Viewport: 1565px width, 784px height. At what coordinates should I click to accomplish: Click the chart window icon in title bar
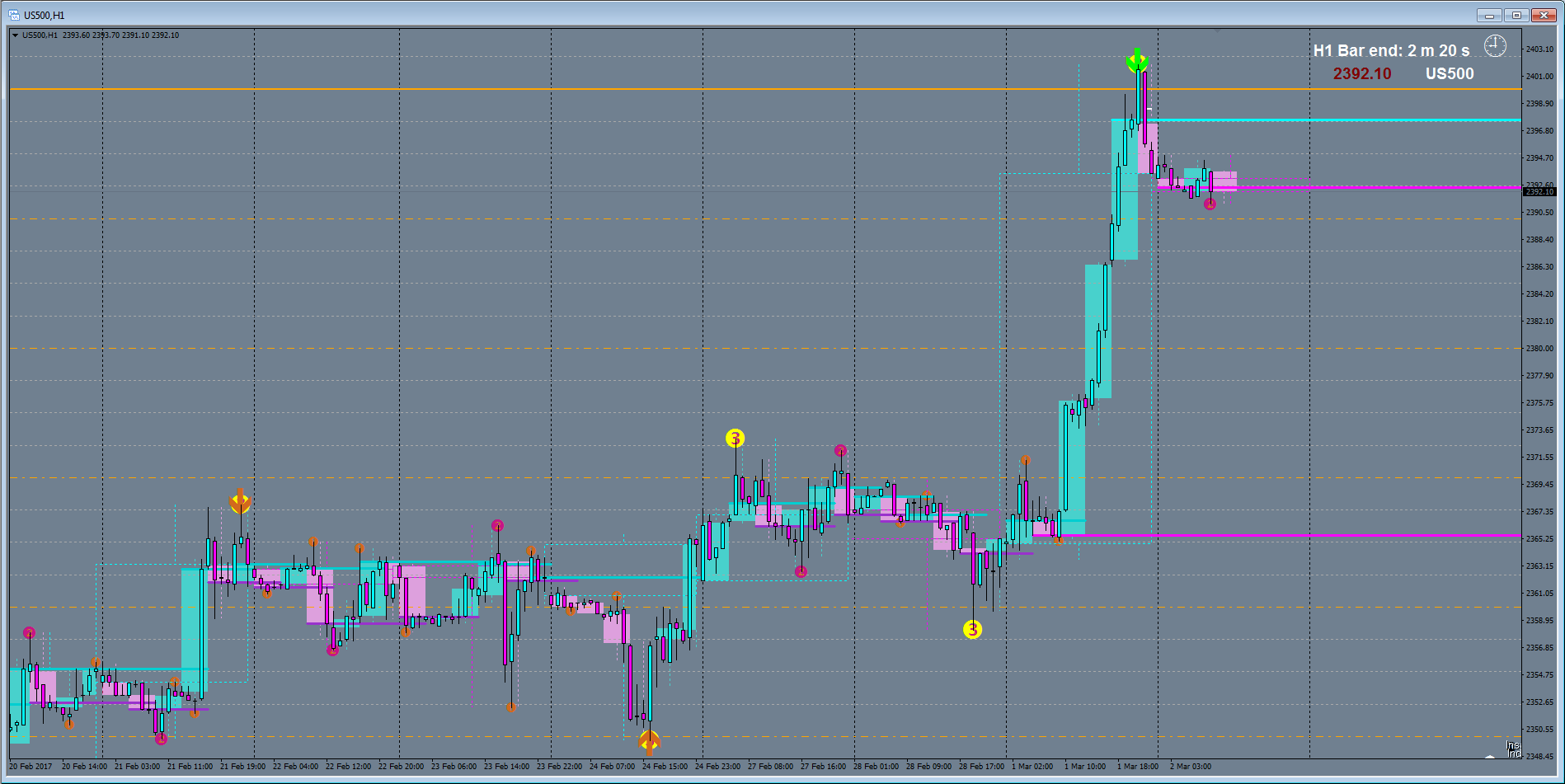[14, 15]
